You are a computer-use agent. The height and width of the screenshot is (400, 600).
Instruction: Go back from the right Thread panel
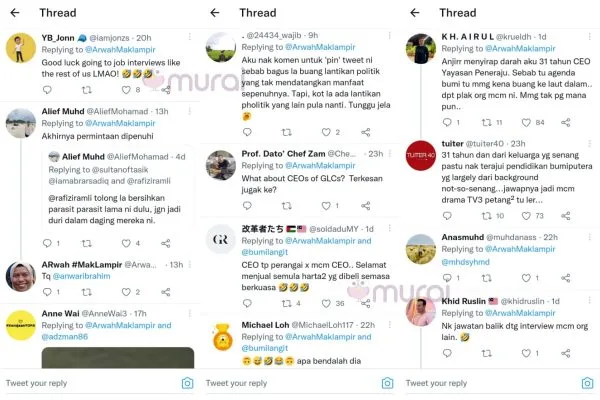point(415,13)
